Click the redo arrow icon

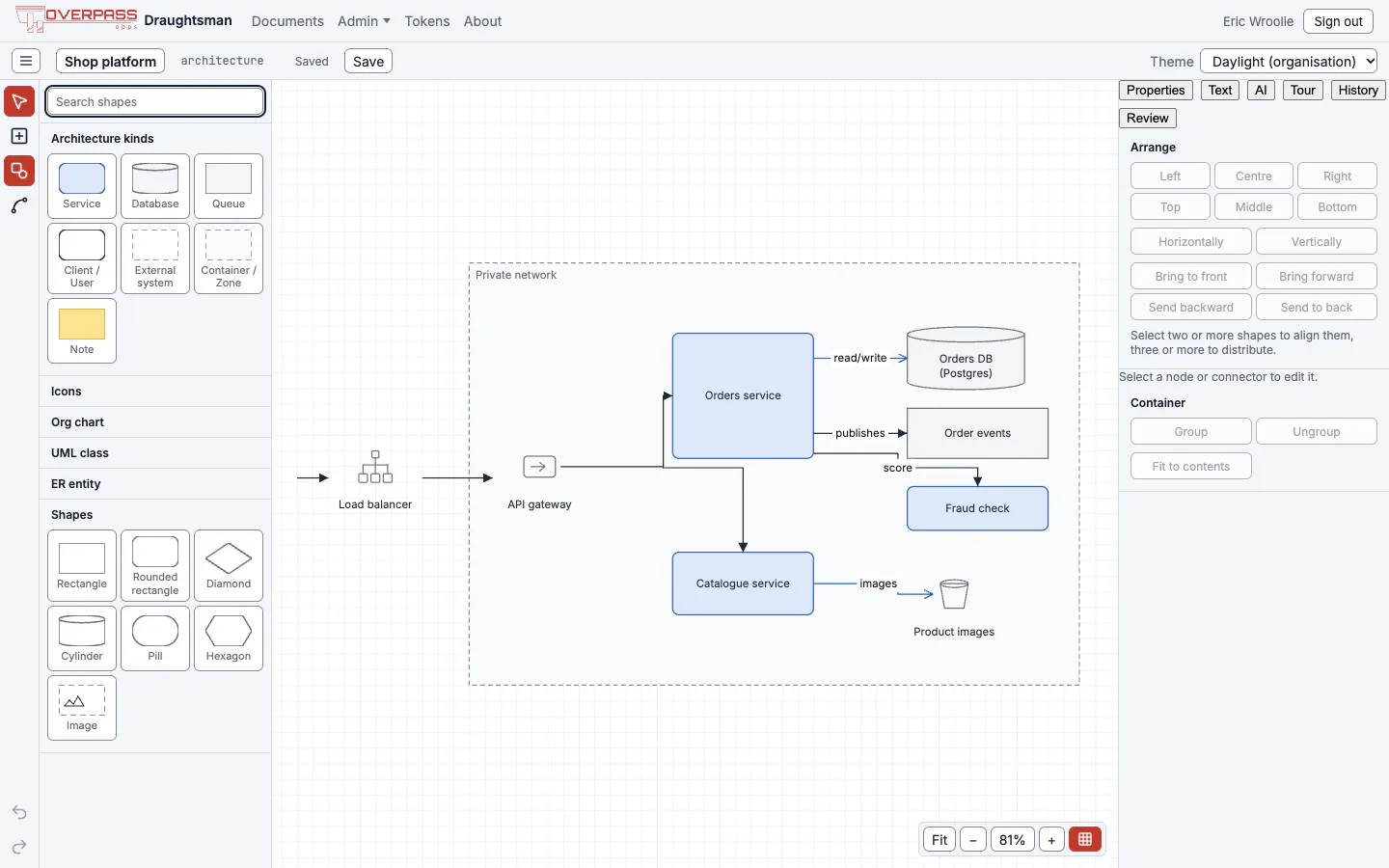[x=19, y=847]
